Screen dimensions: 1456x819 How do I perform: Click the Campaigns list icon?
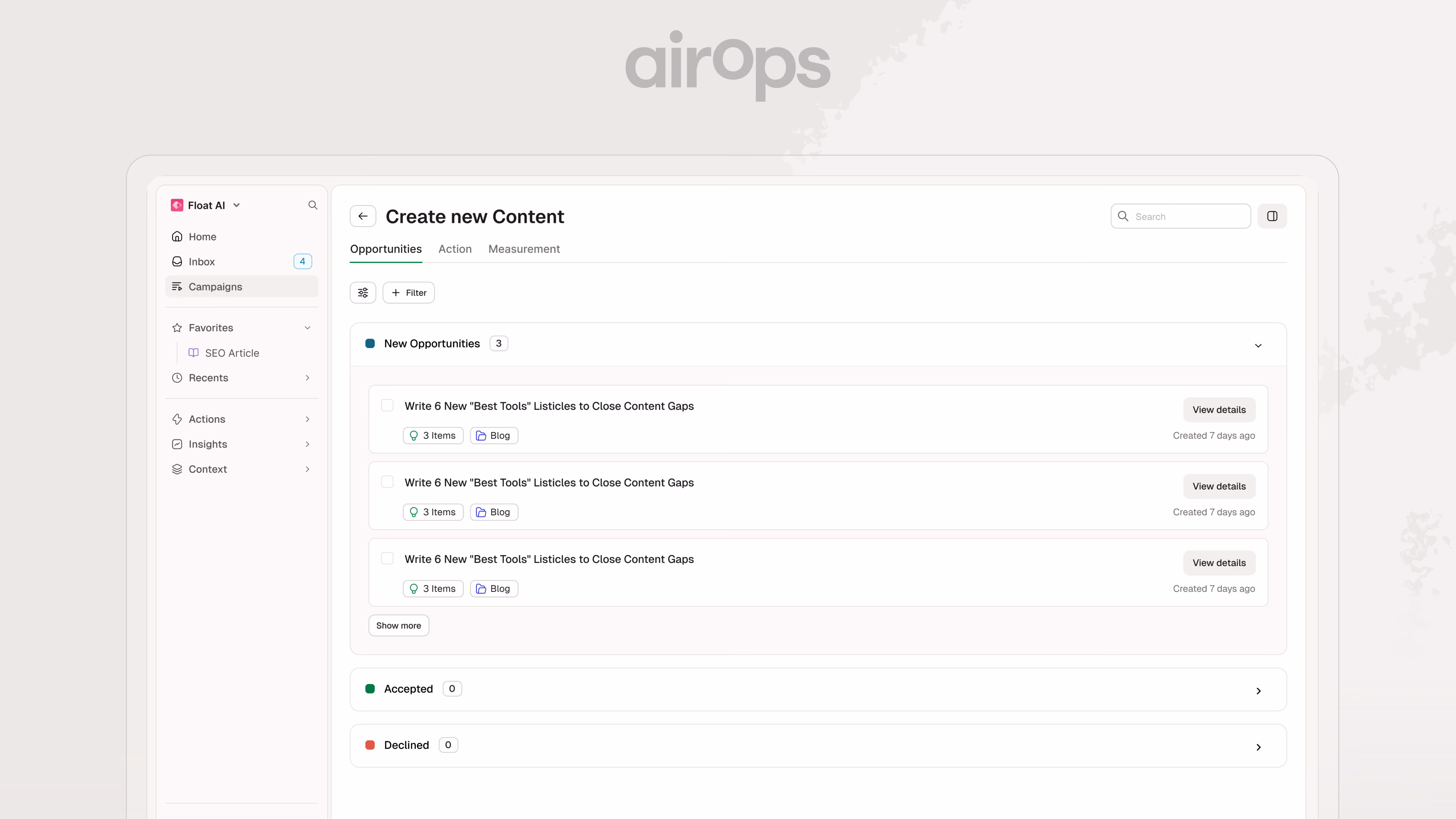pos(177,287)
